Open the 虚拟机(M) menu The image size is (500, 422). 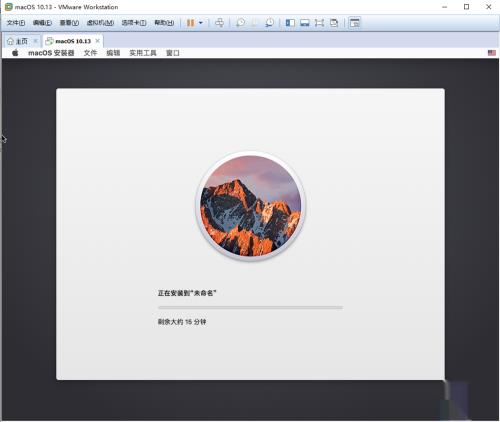[100, 23]
